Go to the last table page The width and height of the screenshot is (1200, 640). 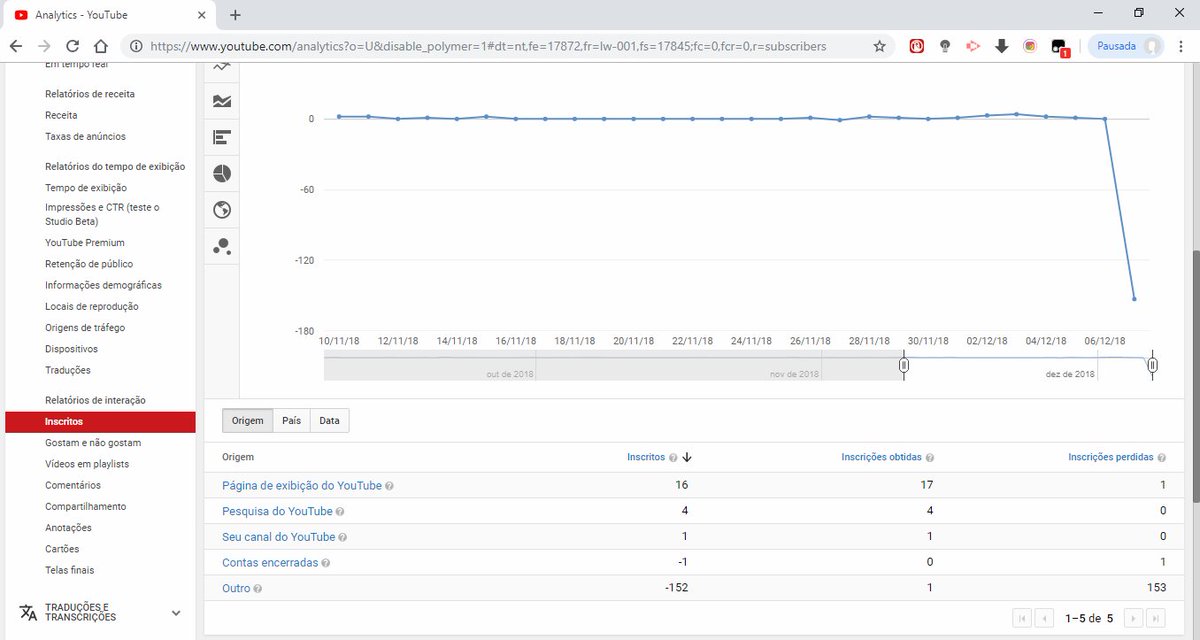click(x=1155, y=618)
